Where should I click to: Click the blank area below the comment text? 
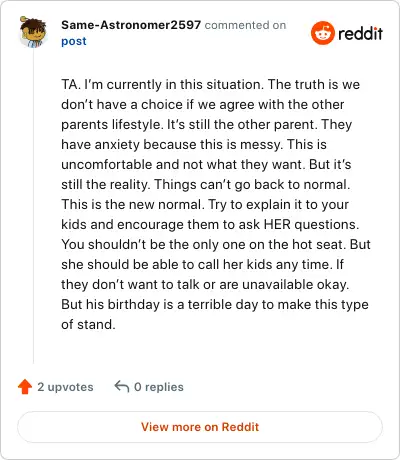[213, 350]
